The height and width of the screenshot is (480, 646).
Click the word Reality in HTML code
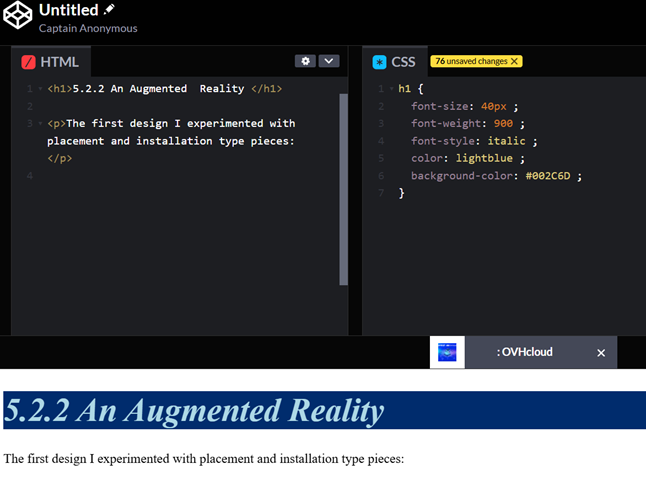pos(222,89)
